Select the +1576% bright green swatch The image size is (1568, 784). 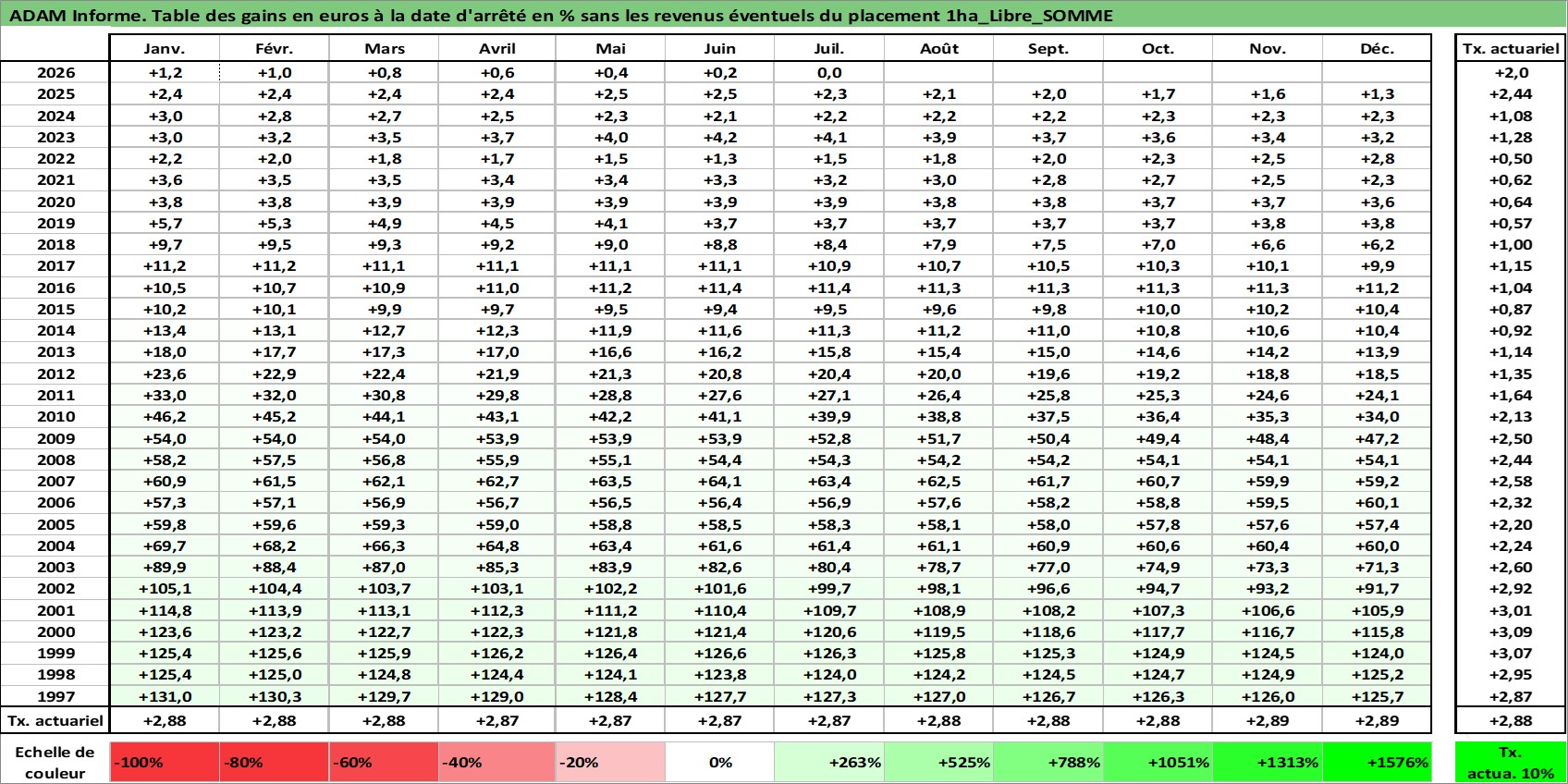coord(1378,762)
